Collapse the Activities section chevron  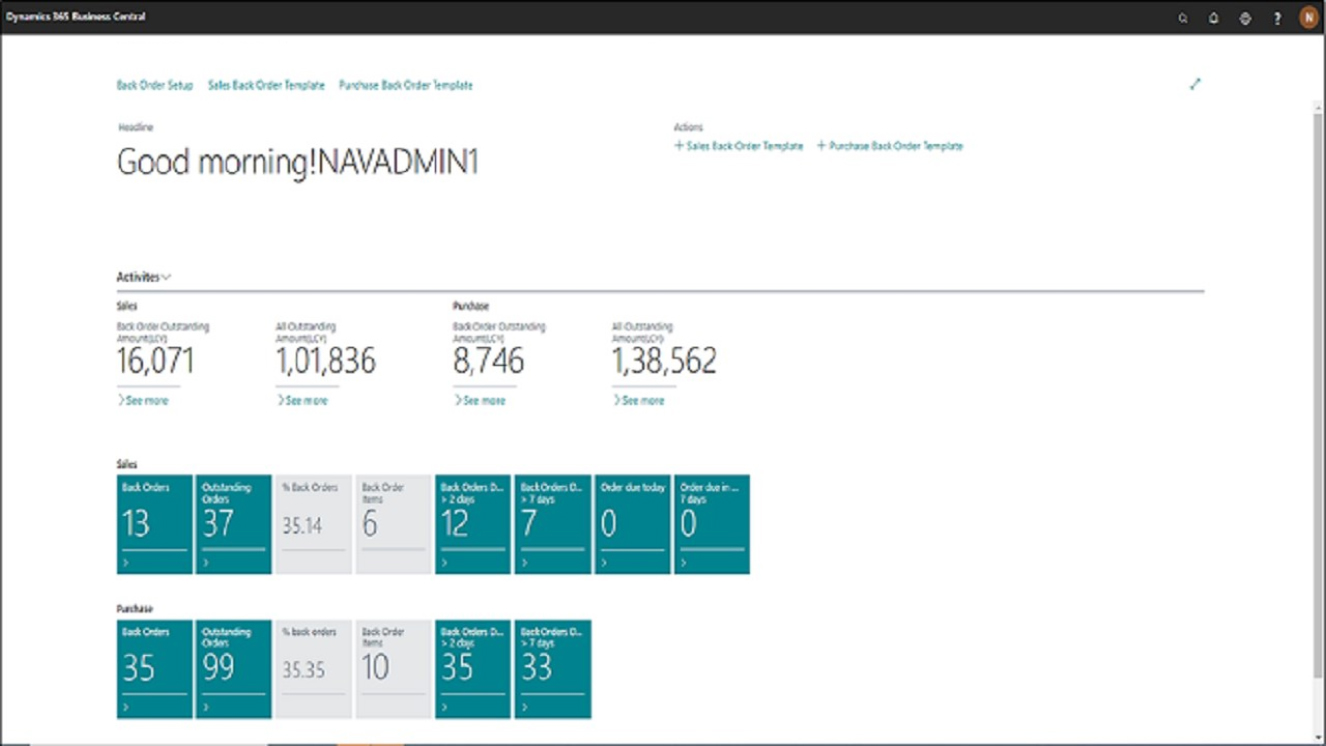point(166,277)
